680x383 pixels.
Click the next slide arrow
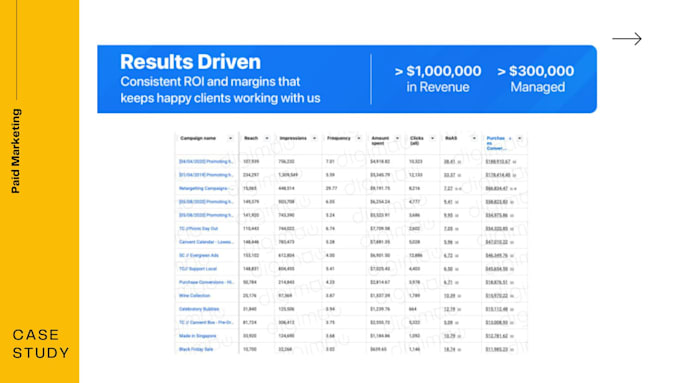click(x=627, y=39)
